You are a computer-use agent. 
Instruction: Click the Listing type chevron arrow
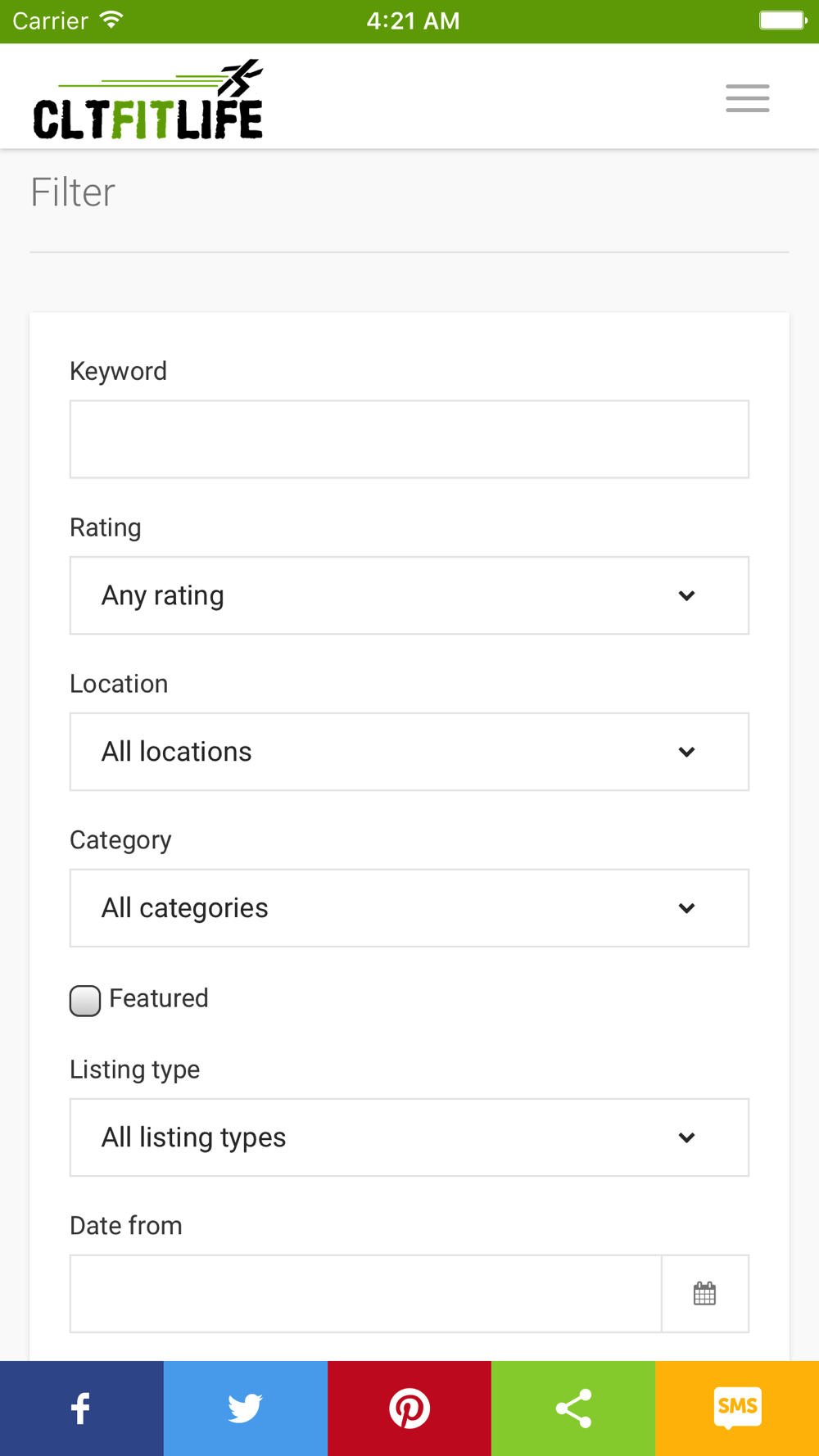click(686, 1137)
